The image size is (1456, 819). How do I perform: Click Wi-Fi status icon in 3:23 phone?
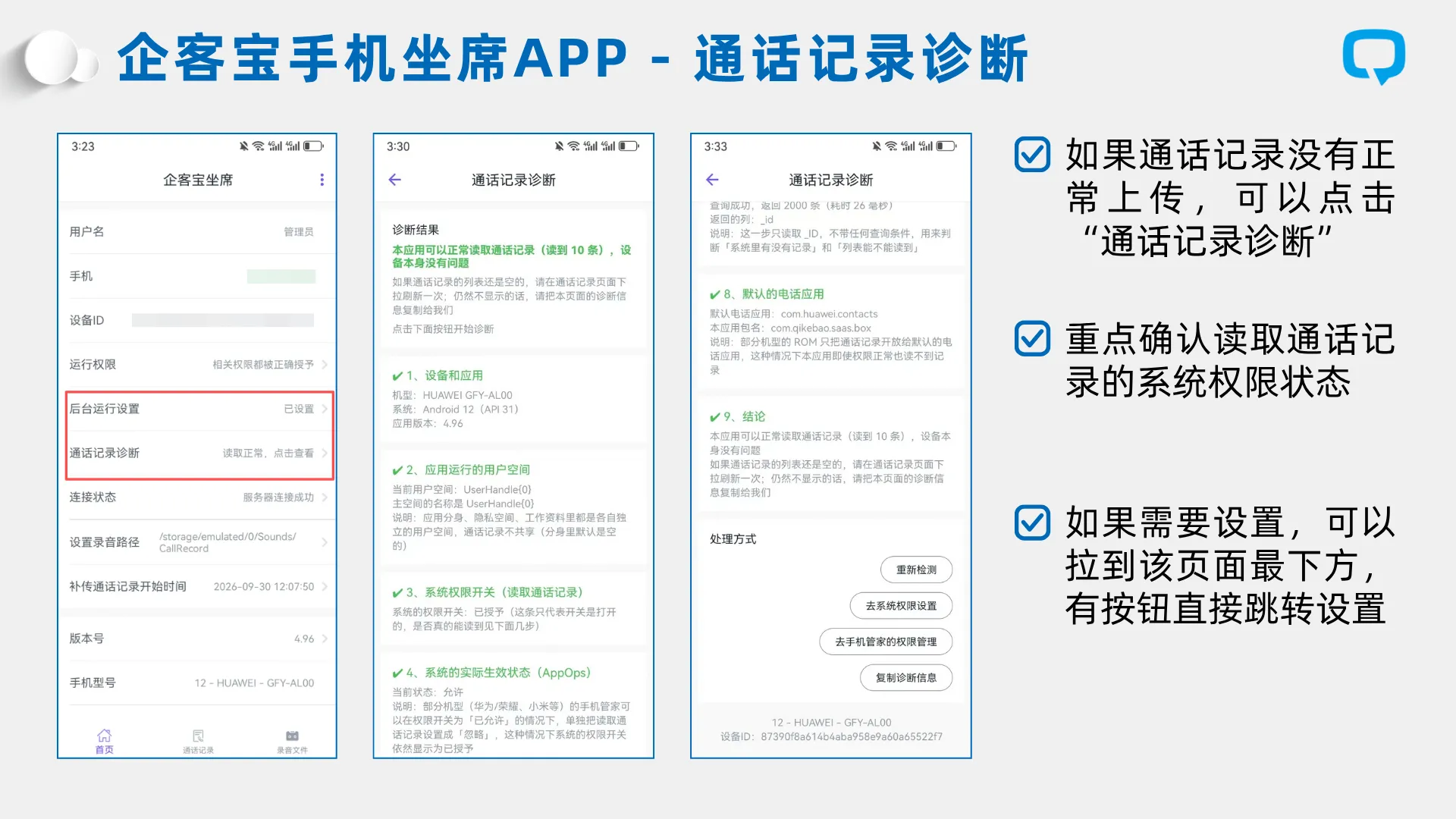259,146
